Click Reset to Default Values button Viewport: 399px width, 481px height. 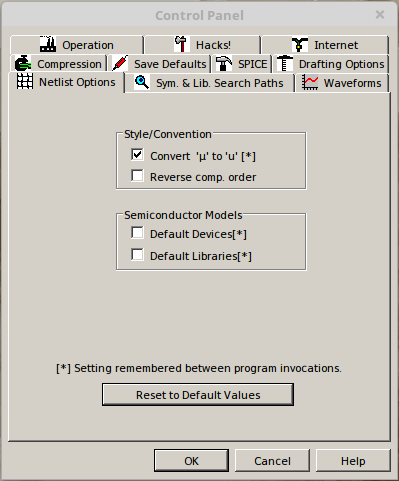(x=198, y=395)
